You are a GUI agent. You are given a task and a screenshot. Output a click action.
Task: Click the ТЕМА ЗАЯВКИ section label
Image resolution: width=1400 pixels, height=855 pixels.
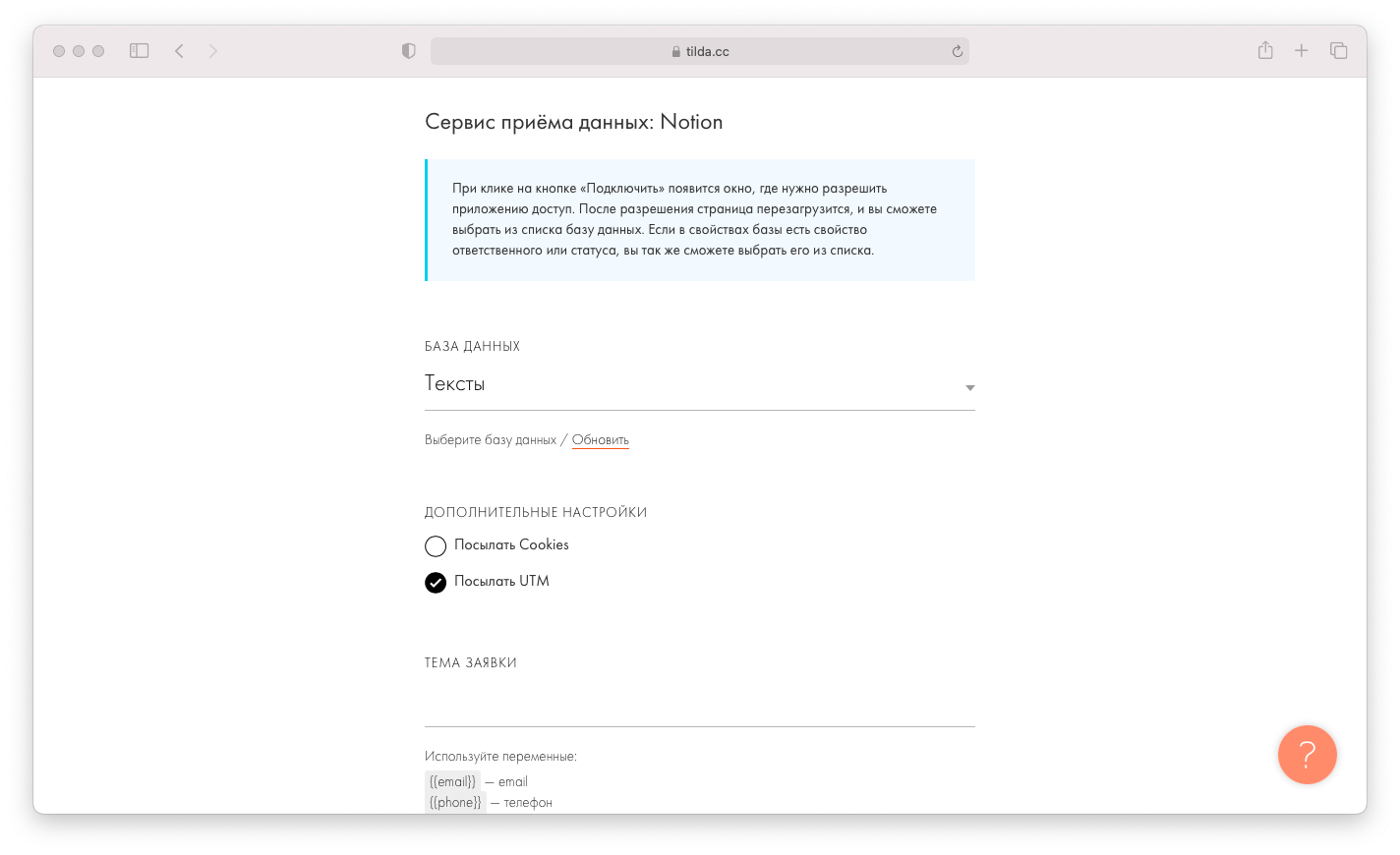coord(471,662)
